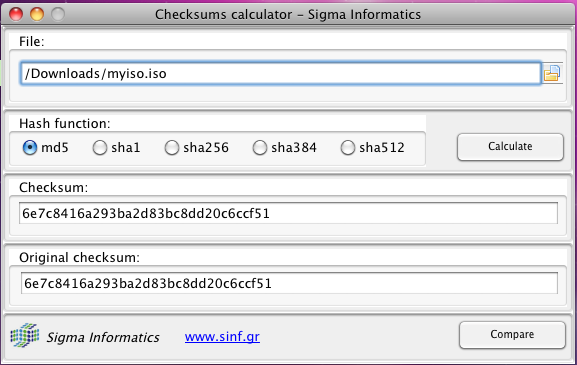Click the window title bar text
577x365 pixels.
click(x=288, y=15)
